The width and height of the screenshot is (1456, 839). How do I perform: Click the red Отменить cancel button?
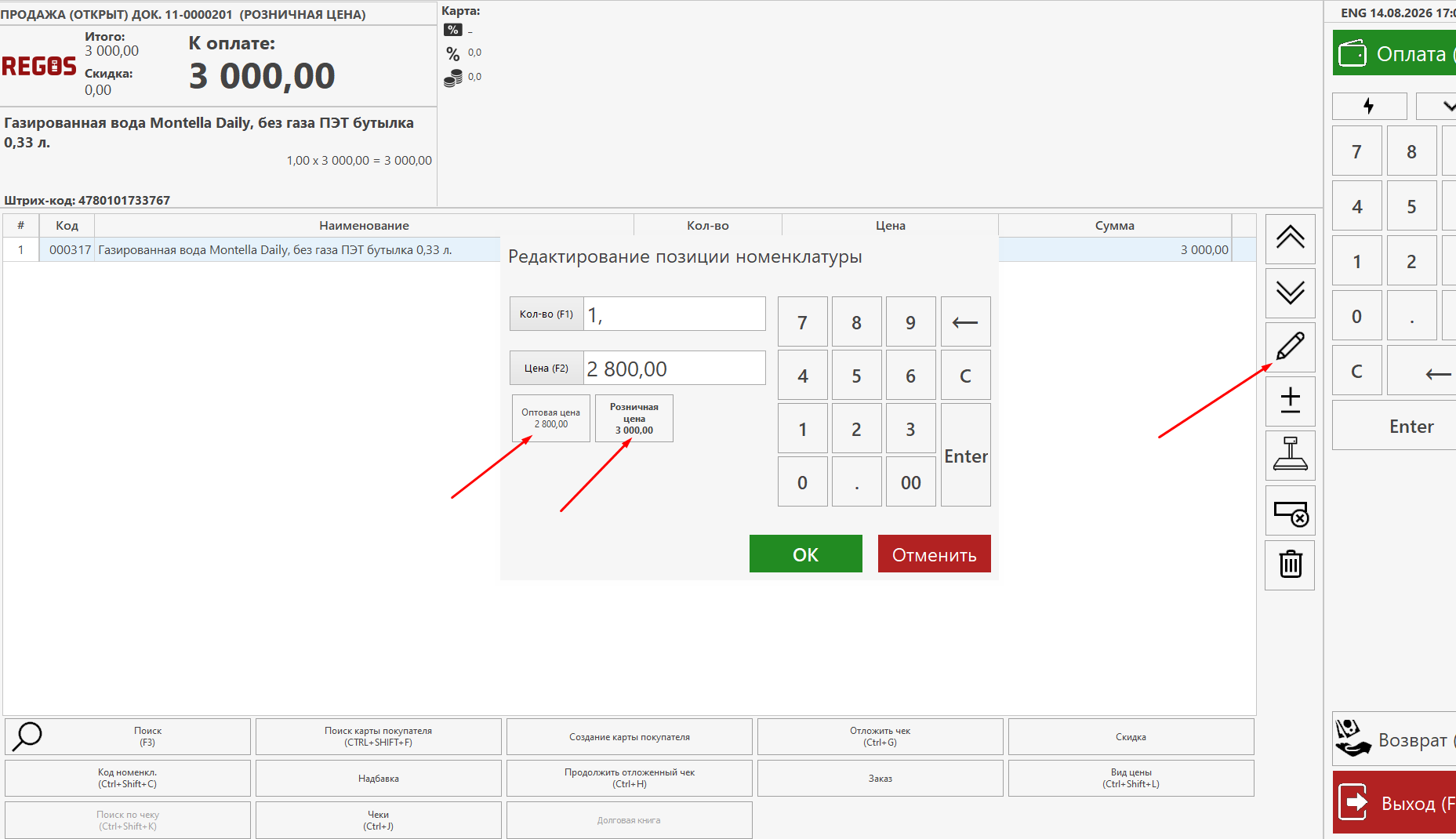934,554
